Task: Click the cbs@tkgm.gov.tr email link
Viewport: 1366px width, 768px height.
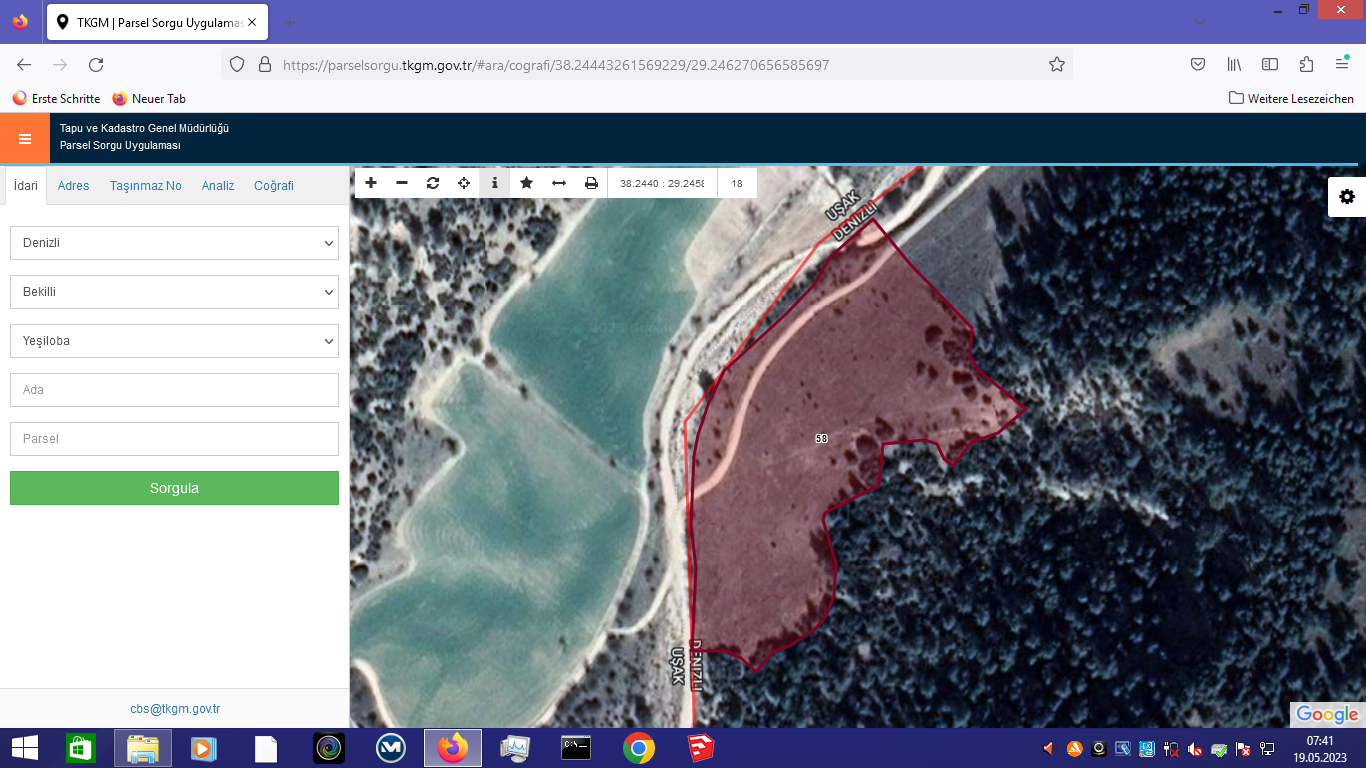Action: pos(175,709)
